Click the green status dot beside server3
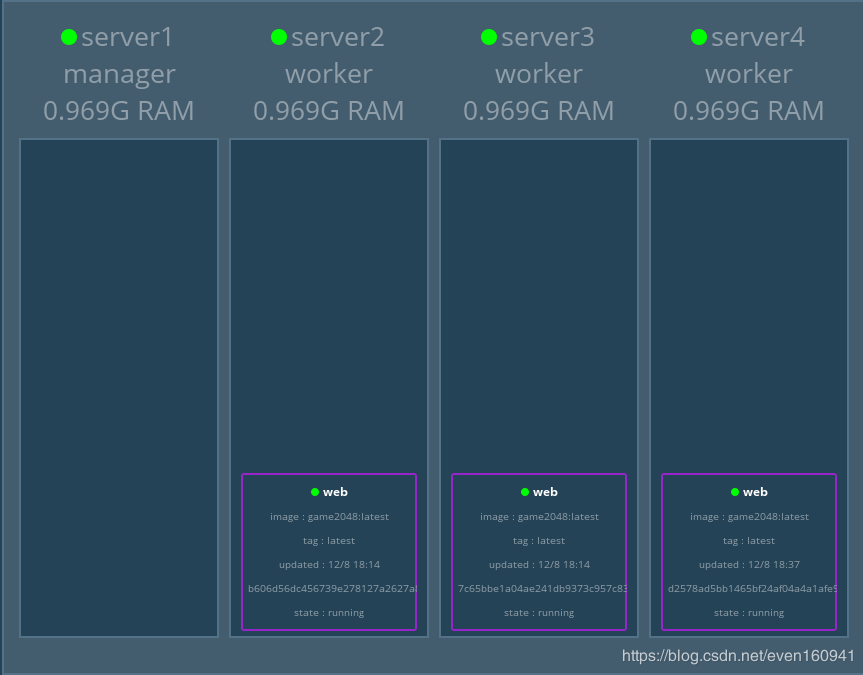 (x=489, y=37)
